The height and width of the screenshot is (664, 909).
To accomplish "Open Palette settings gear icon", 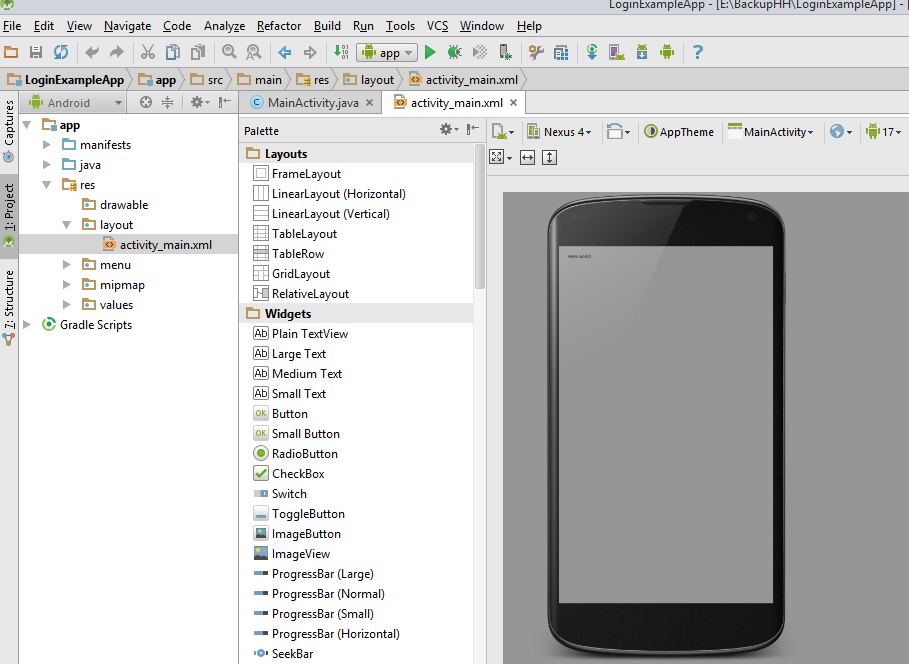I will 447,130.
